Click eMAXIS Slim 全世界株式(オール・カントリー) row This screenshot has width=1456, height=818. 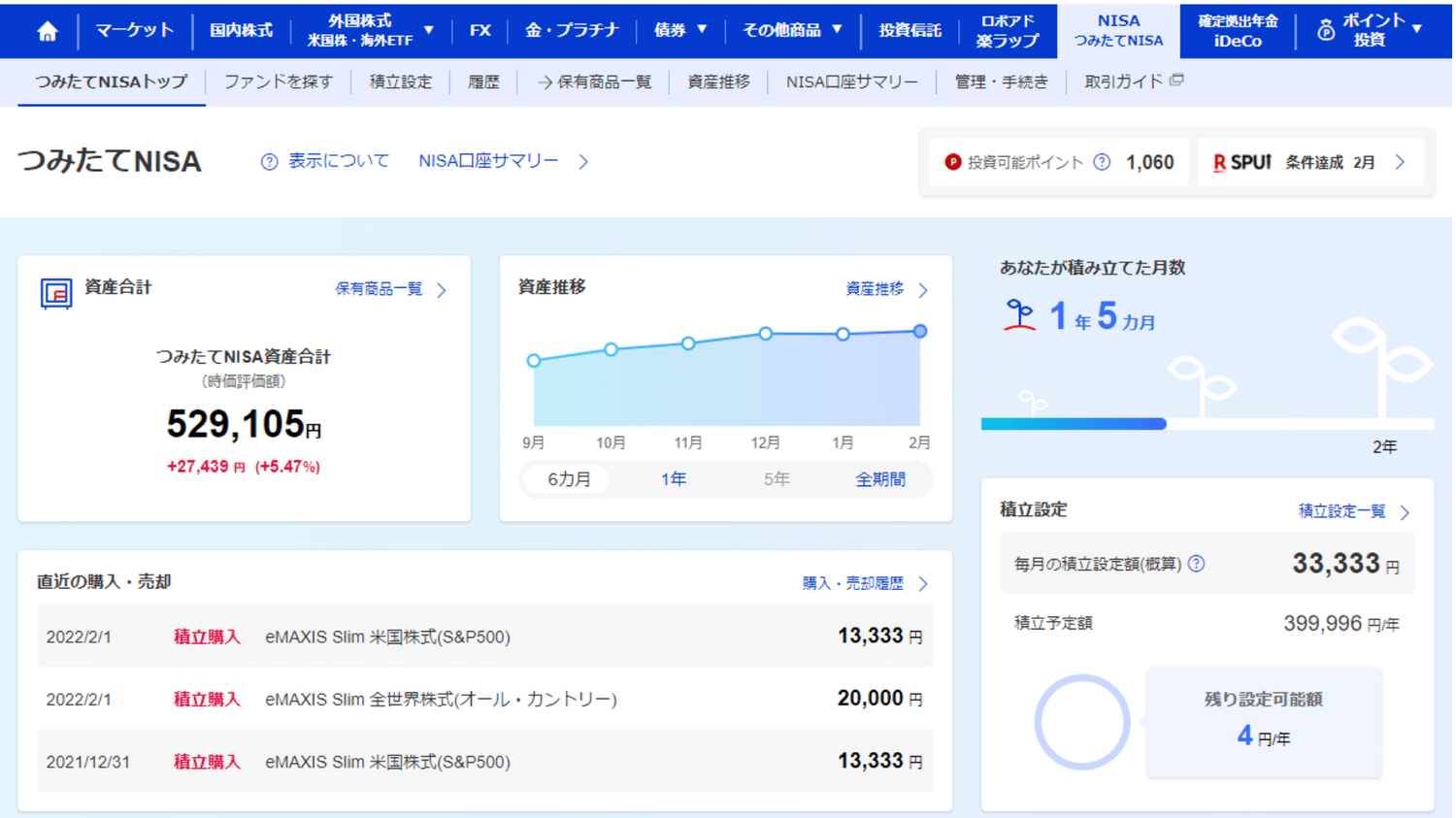484,699
